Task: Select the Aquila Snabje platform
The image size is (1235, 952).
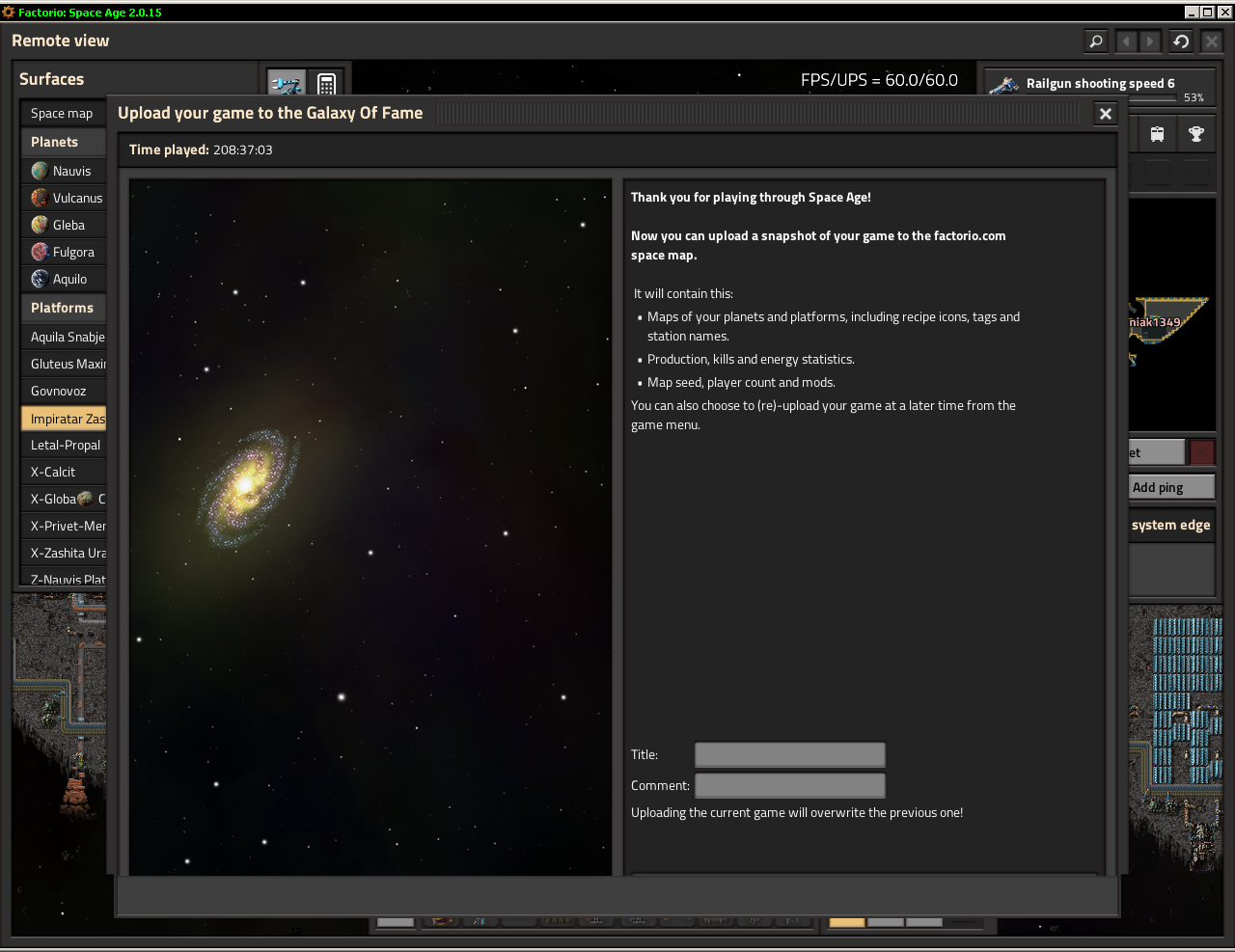Action: tap(64, 337)
